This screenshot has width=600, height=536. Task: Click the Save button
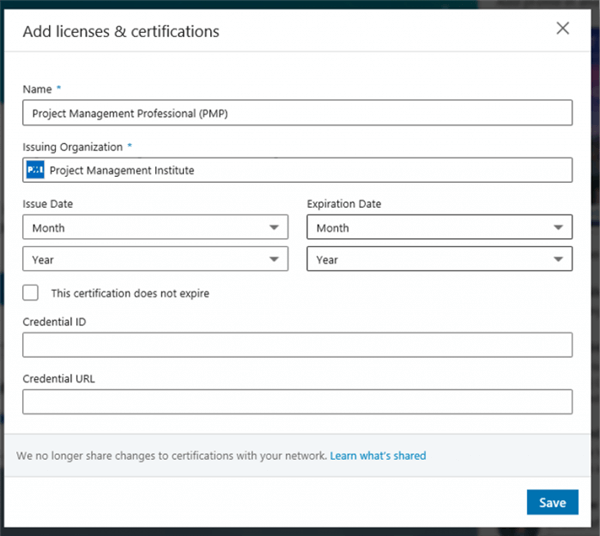[x=553, y=502]
